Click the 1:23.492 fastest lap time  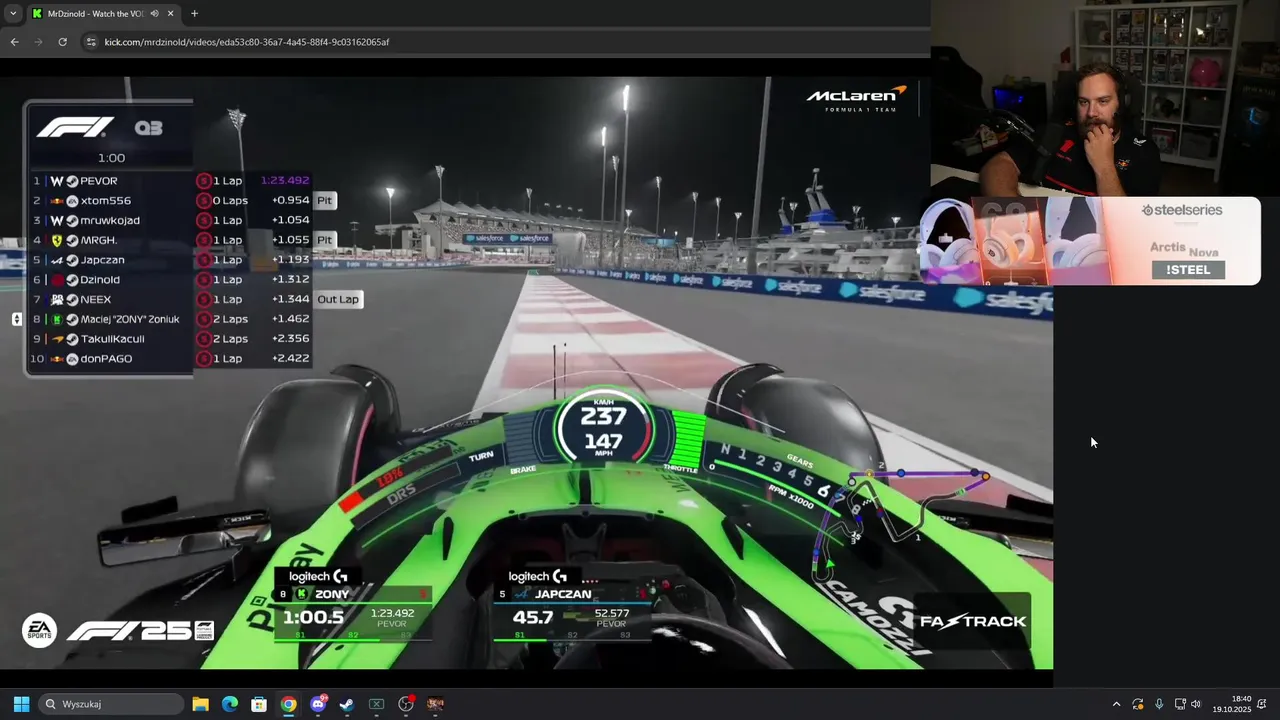pos(285,181)
